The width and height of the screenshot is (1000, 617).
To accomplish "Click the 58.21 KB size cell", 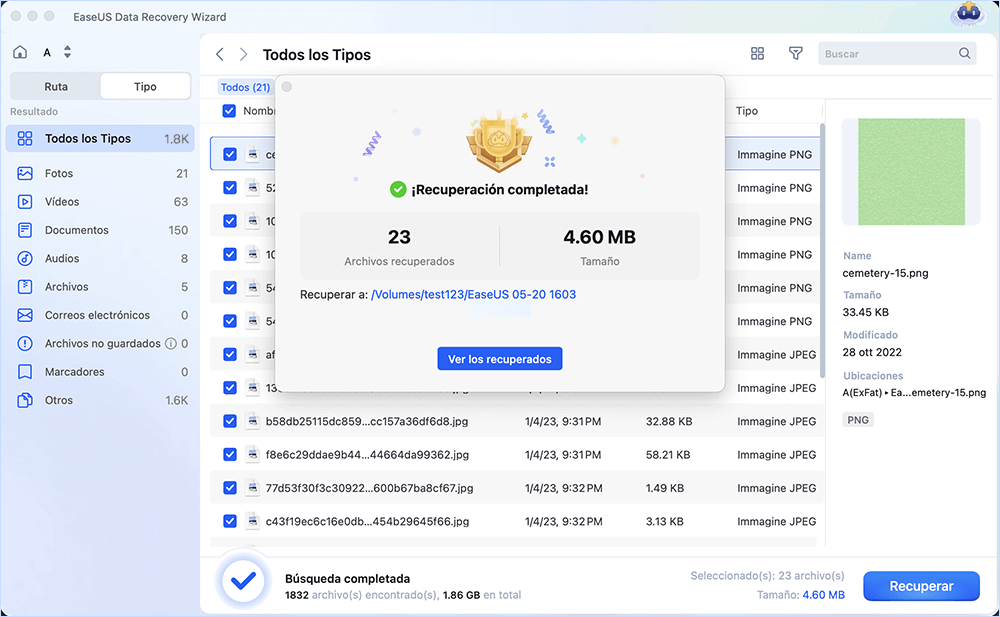I will [x=668, y=455].
